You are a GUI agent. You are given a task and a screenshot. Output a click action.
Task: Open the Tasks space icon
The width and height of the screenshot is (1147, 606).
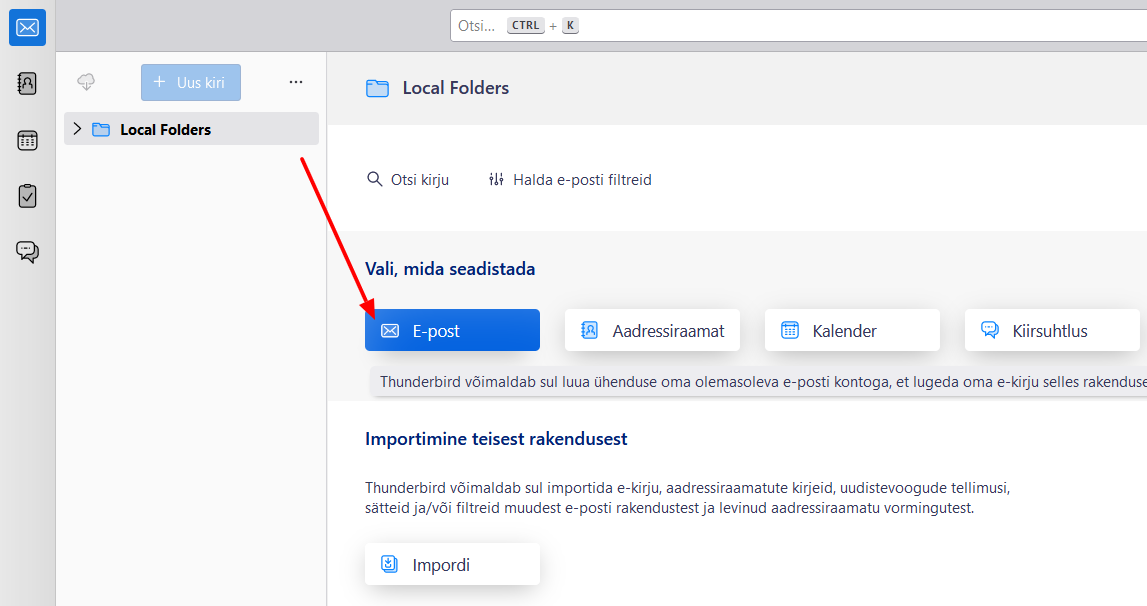27,196
